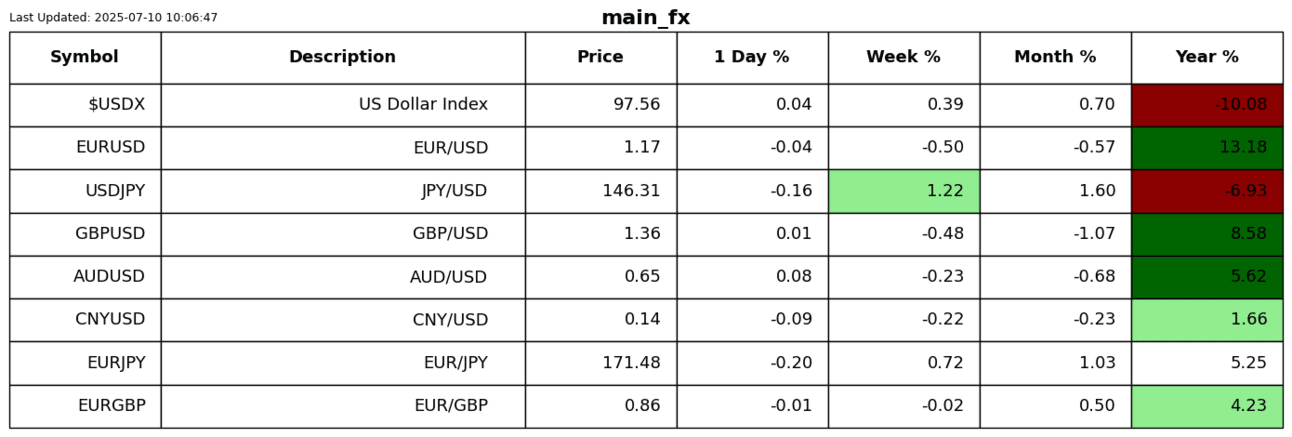This screenshot has height=437, width=1292.
Task: Click the dark red -10.08 year cell
Action: (1207, 105)
